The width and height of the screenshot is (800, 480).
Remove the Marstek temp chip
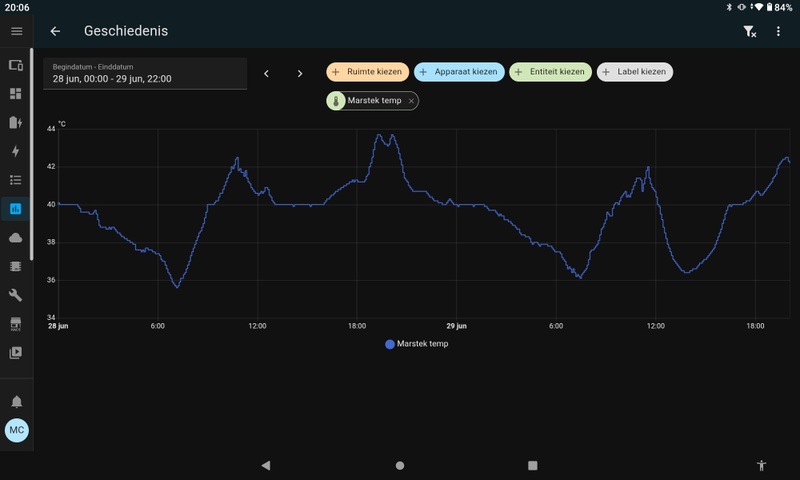pyautogui.click(x=411, y=101)
